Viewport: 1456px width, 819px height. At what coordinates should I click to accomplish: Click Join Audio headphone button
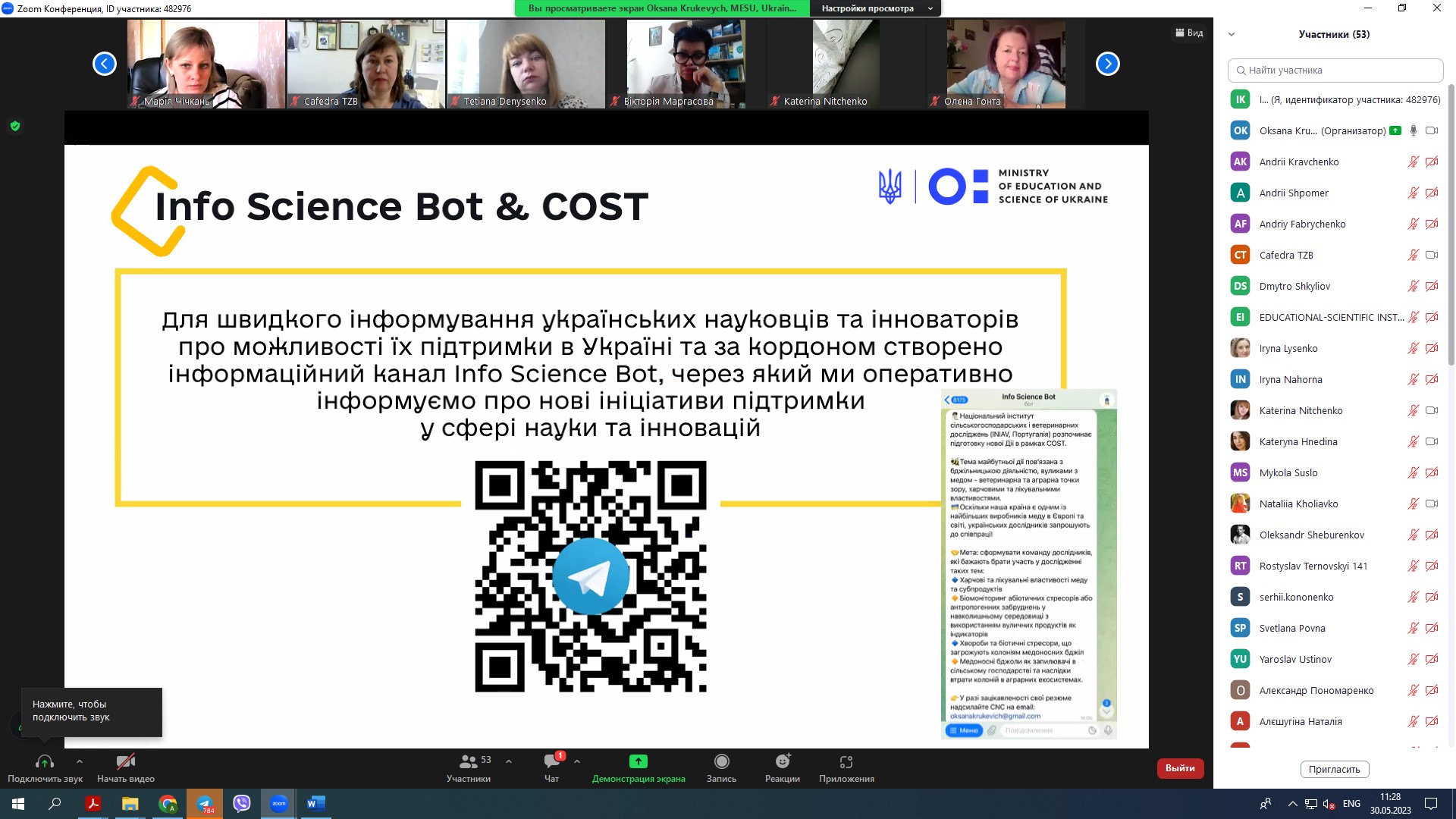(x=45, y=761)
